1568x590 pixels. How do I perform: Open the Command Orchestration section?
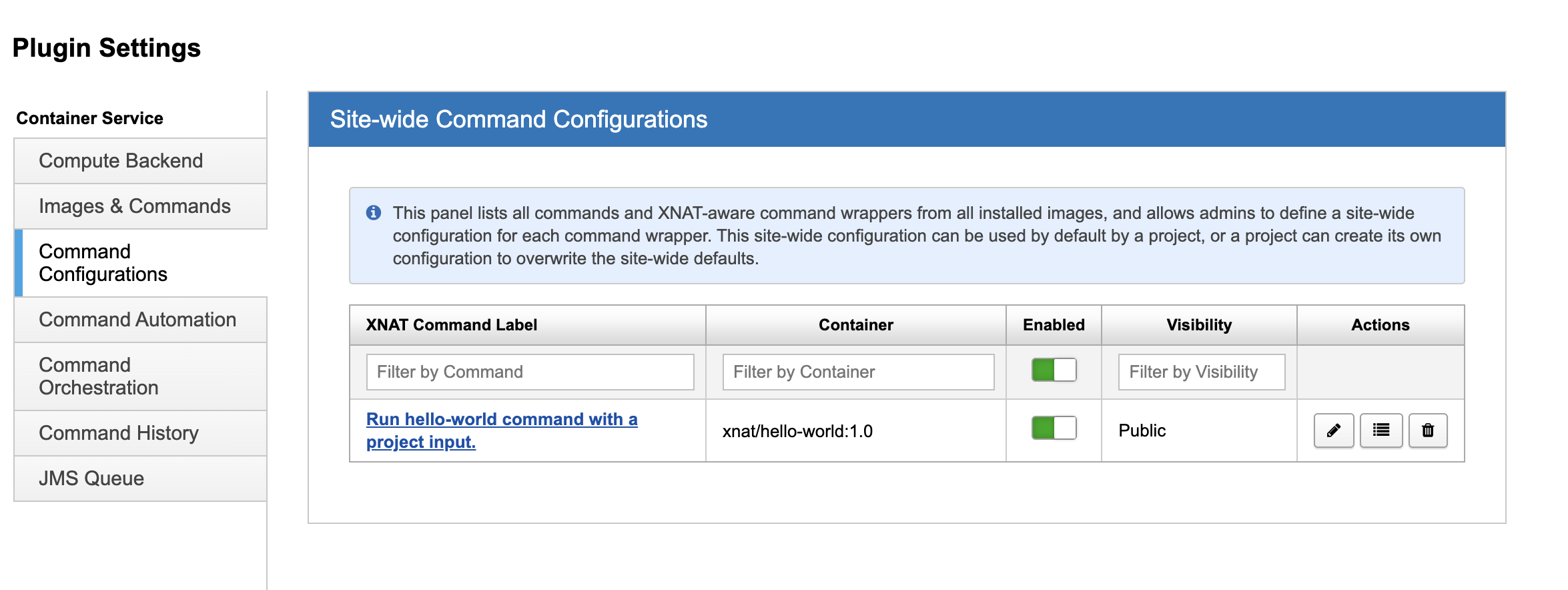click(99, 376)
